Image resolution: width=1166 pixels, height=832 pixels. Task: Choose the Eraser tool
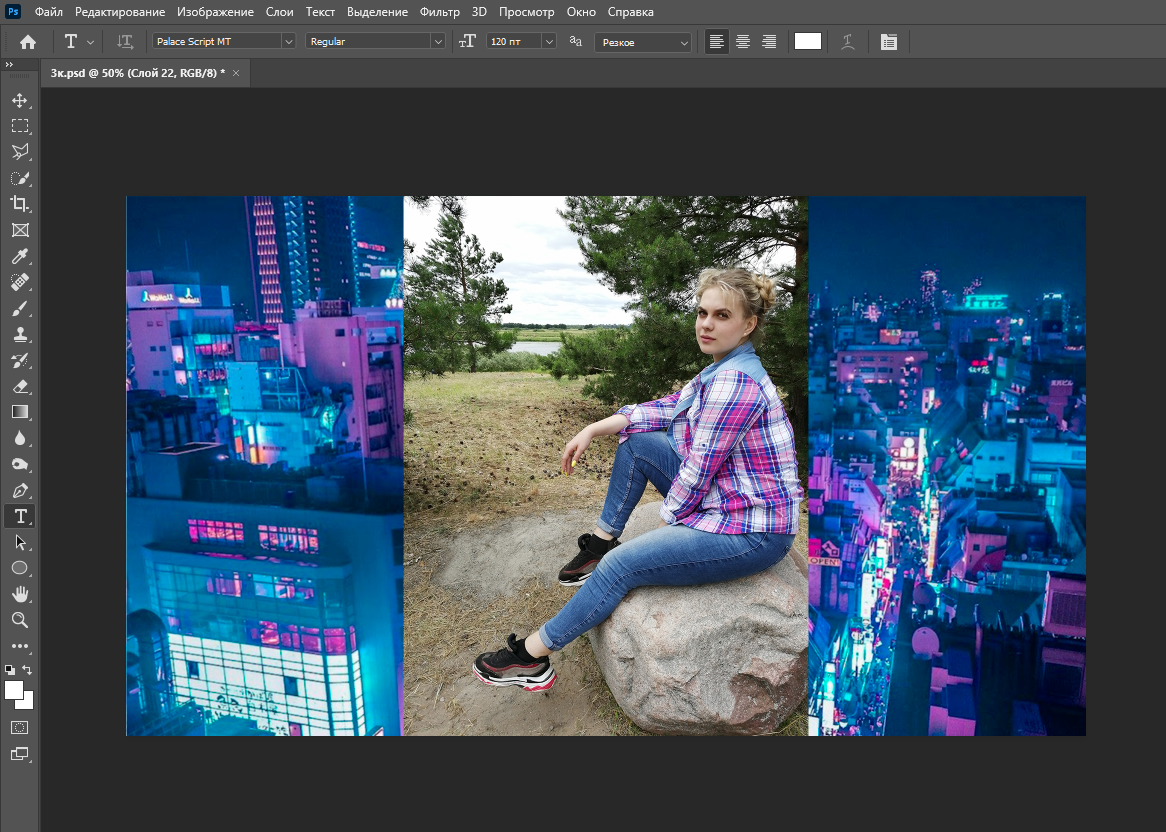[19, 386]
